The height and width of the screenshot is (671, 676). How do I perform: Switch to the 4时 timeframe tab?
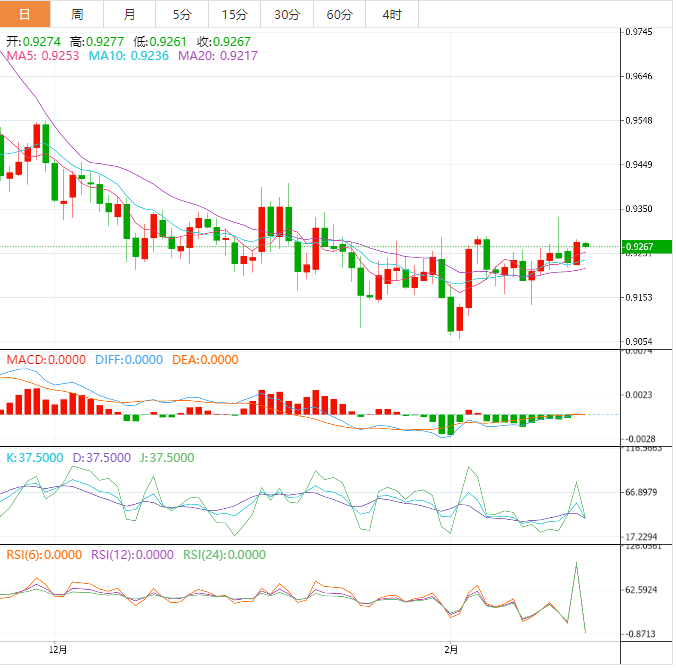coord(391,14)
